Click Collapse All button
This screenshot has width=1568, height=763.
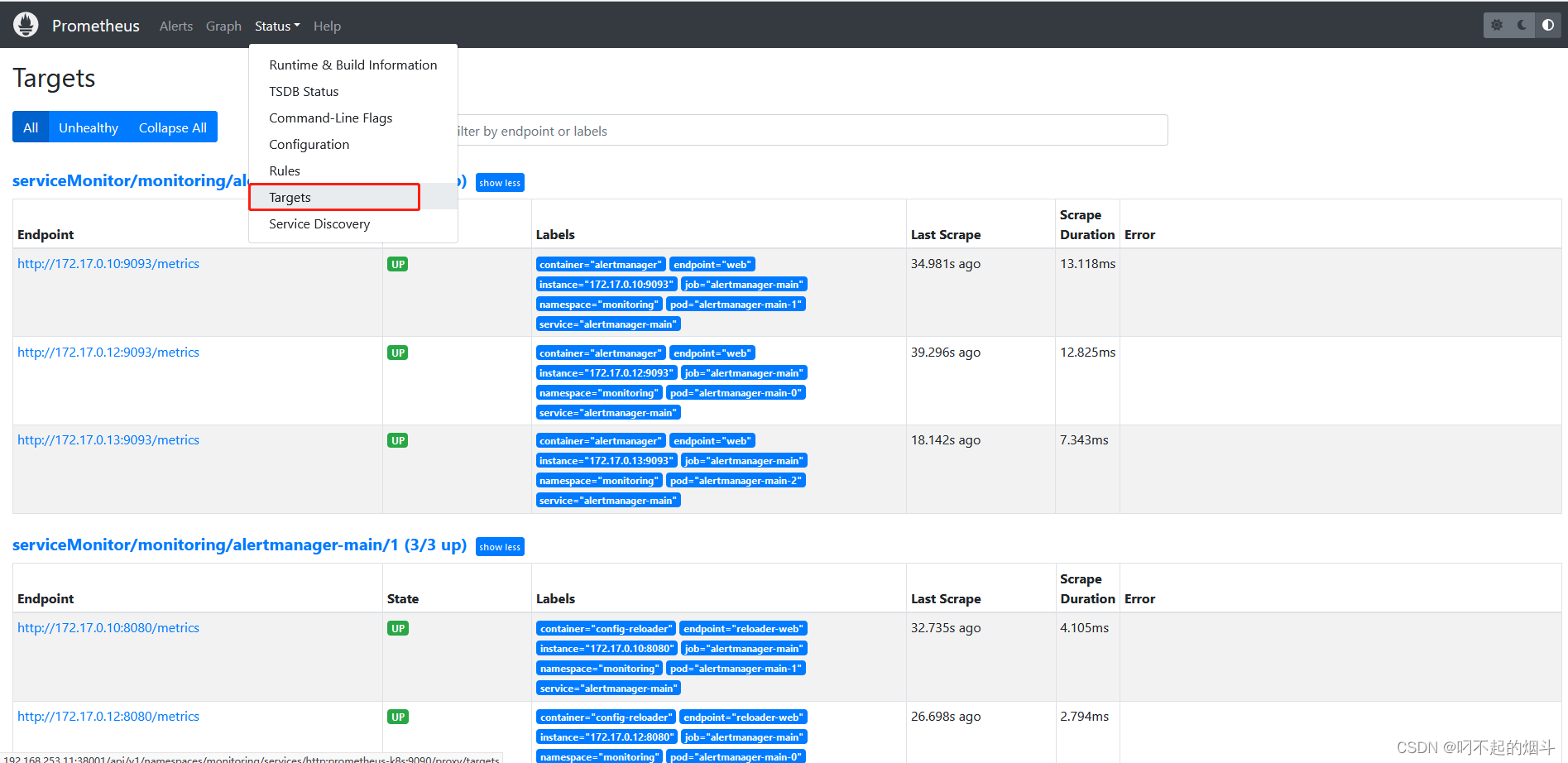(173, 127)
